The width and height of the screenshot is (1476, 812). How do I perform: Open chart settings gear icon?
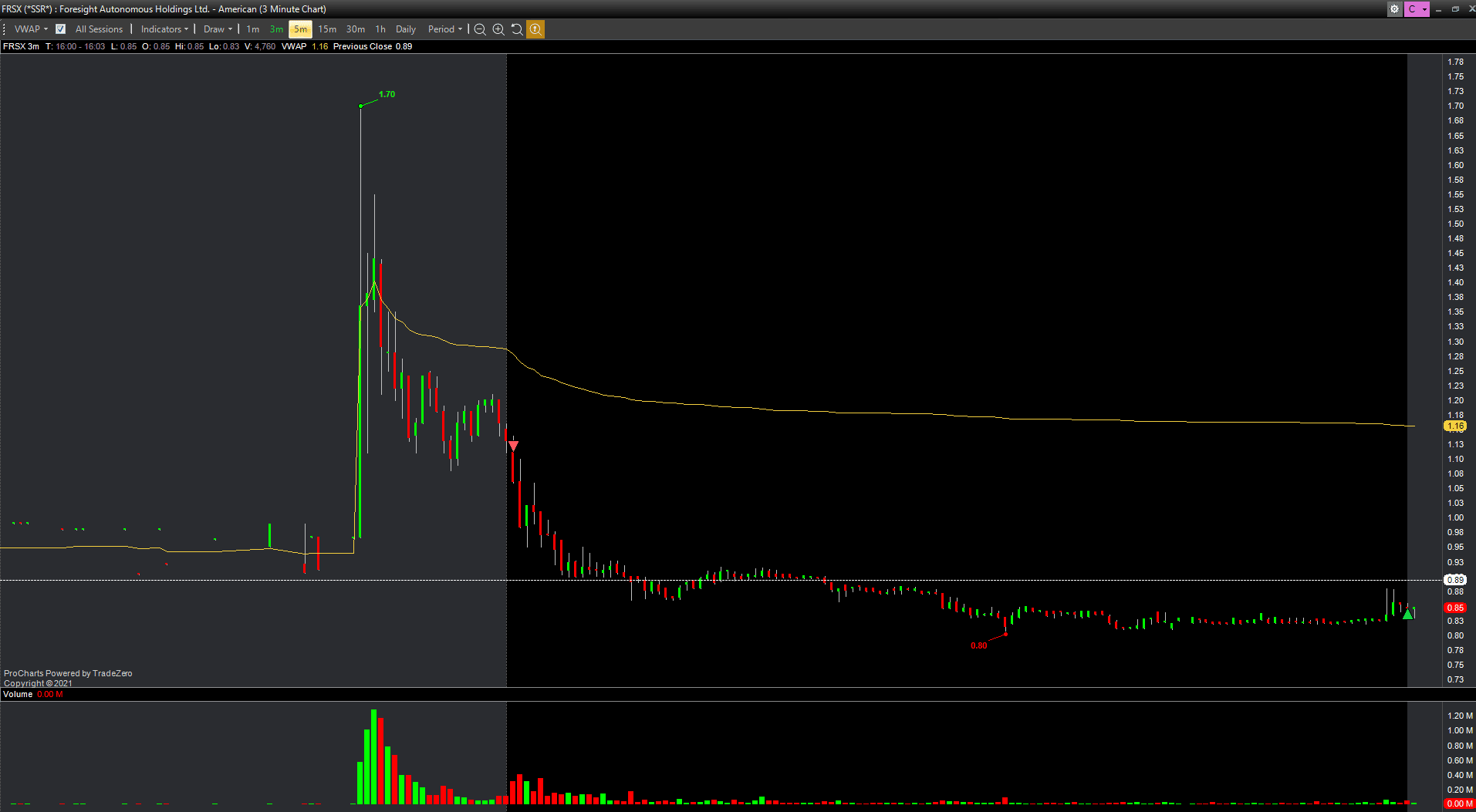(1394, 9)
